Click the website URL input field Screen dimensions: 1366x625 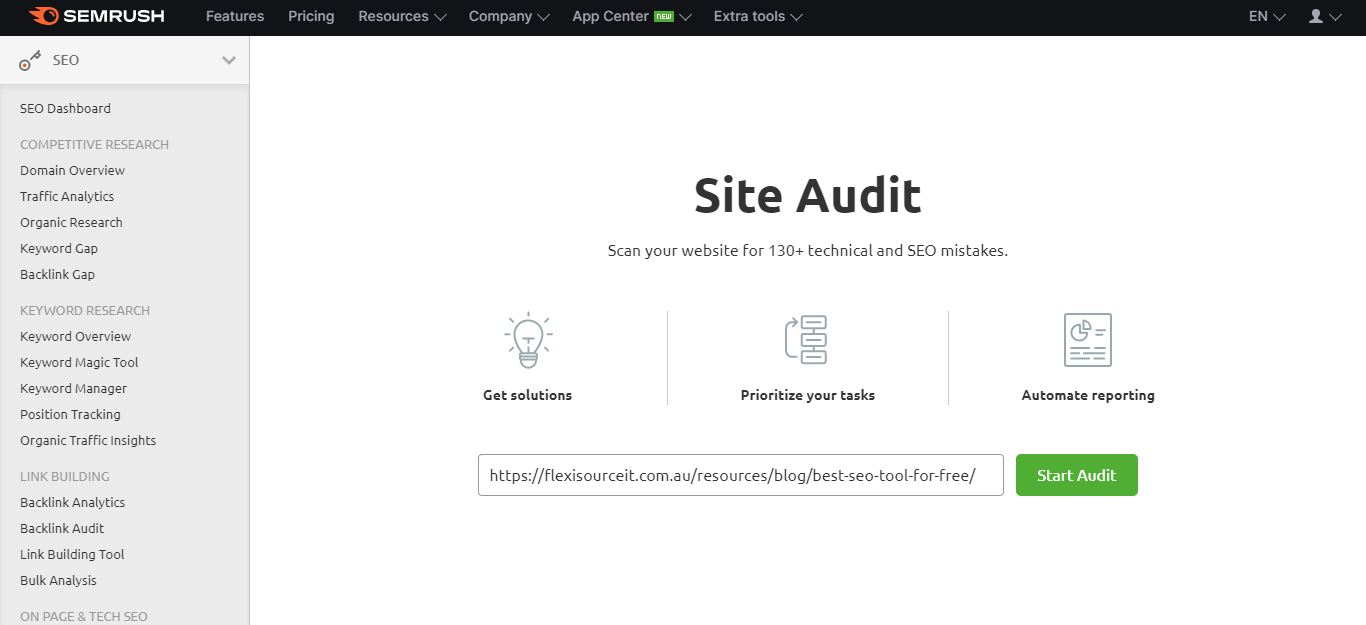tap(741, 475)
